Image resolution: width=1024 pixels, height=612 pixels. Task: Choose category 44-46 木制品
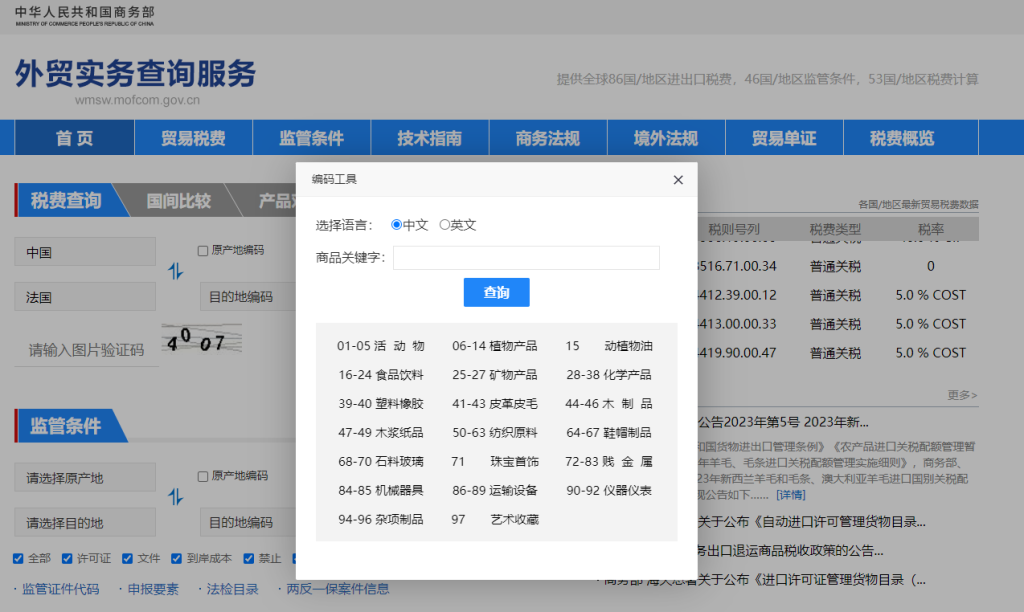[x=609, y=404]
